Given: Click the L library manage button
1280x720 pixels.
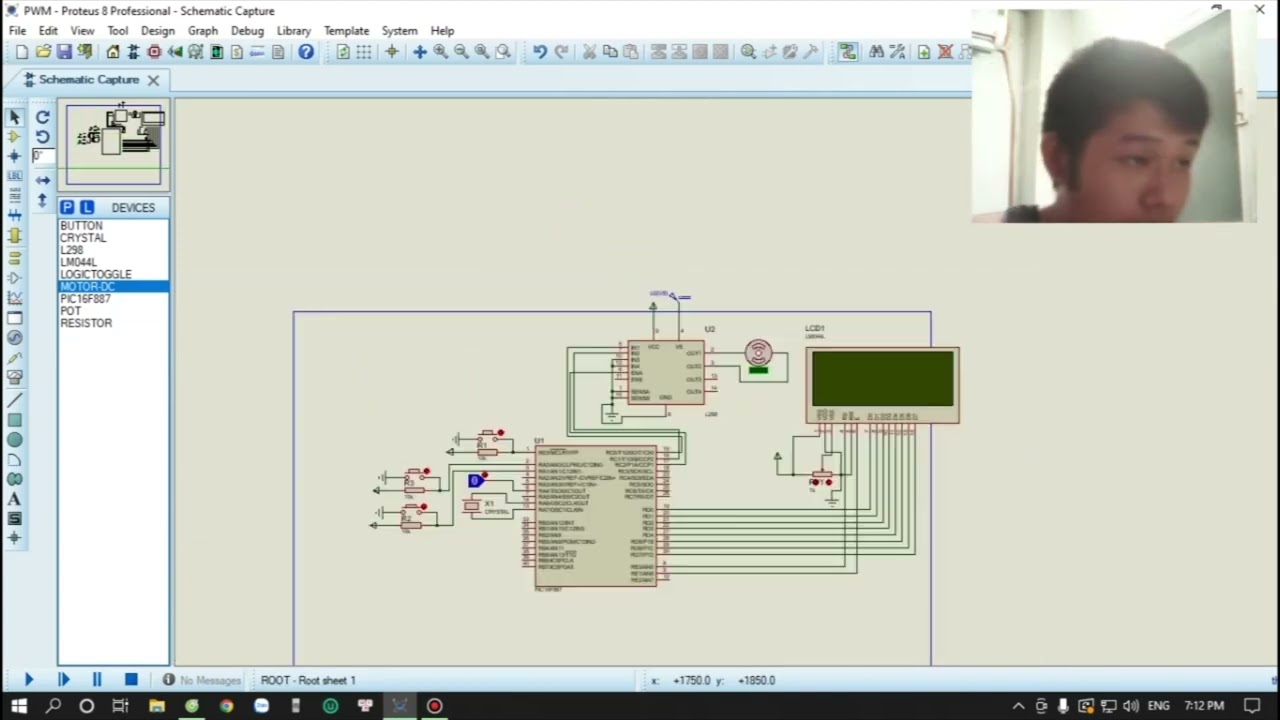Looking at the screenshot, I should click(x=87, y=207).
